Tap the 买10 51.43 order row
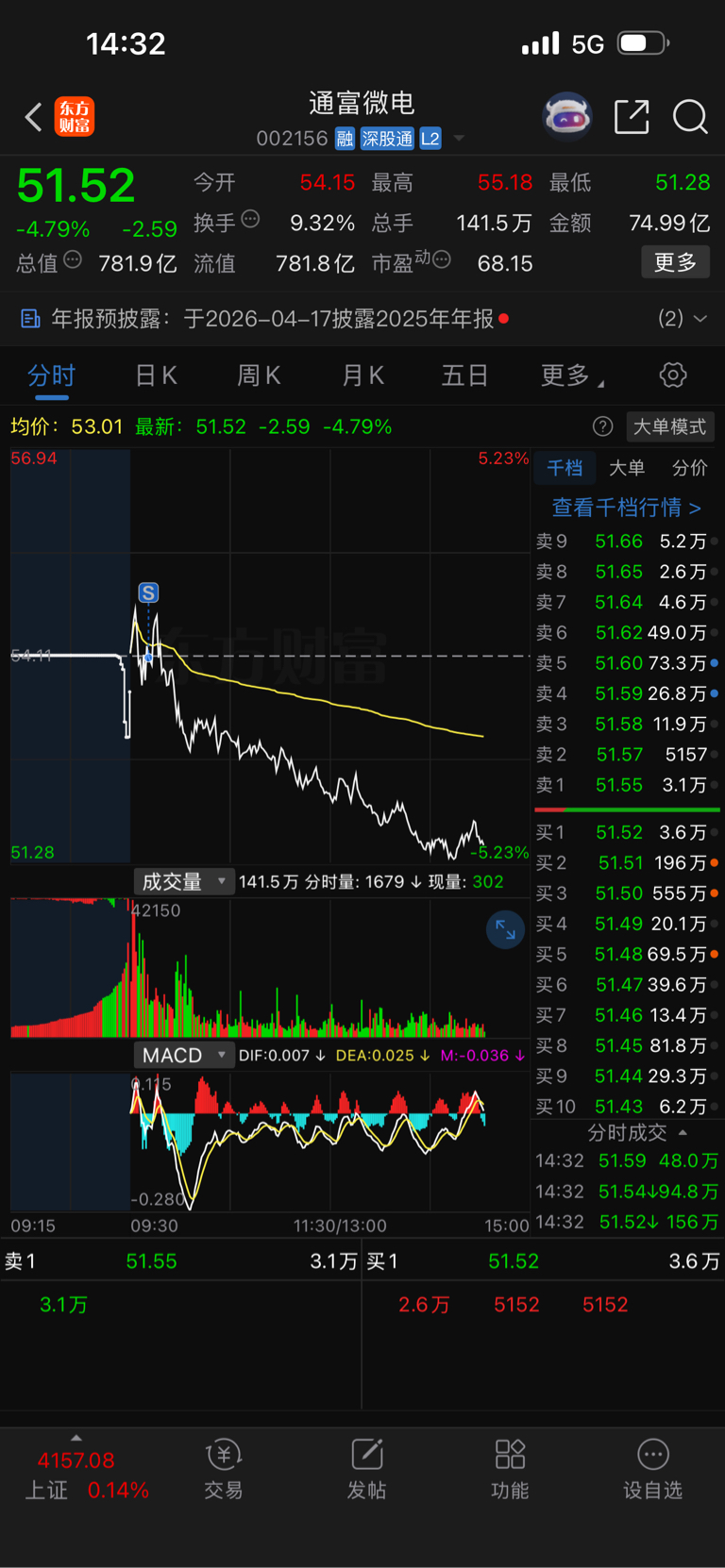This screenshot has width=725, height=1568. 627,1107
